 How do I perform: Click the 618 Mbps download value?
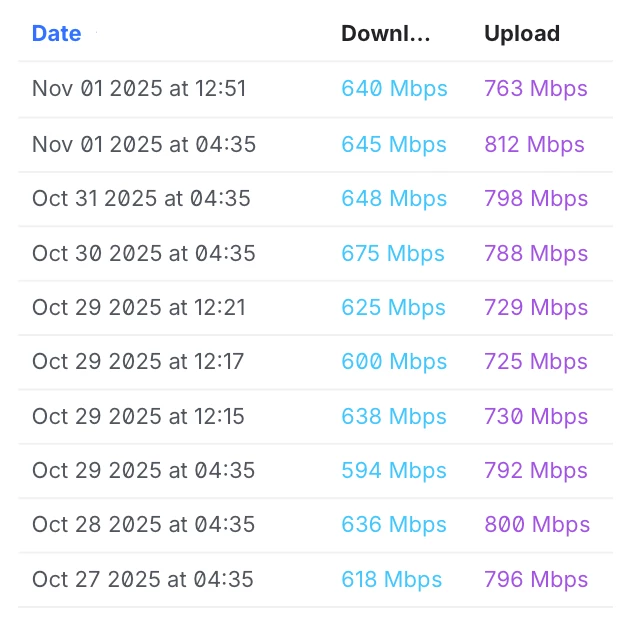[391, 579]
